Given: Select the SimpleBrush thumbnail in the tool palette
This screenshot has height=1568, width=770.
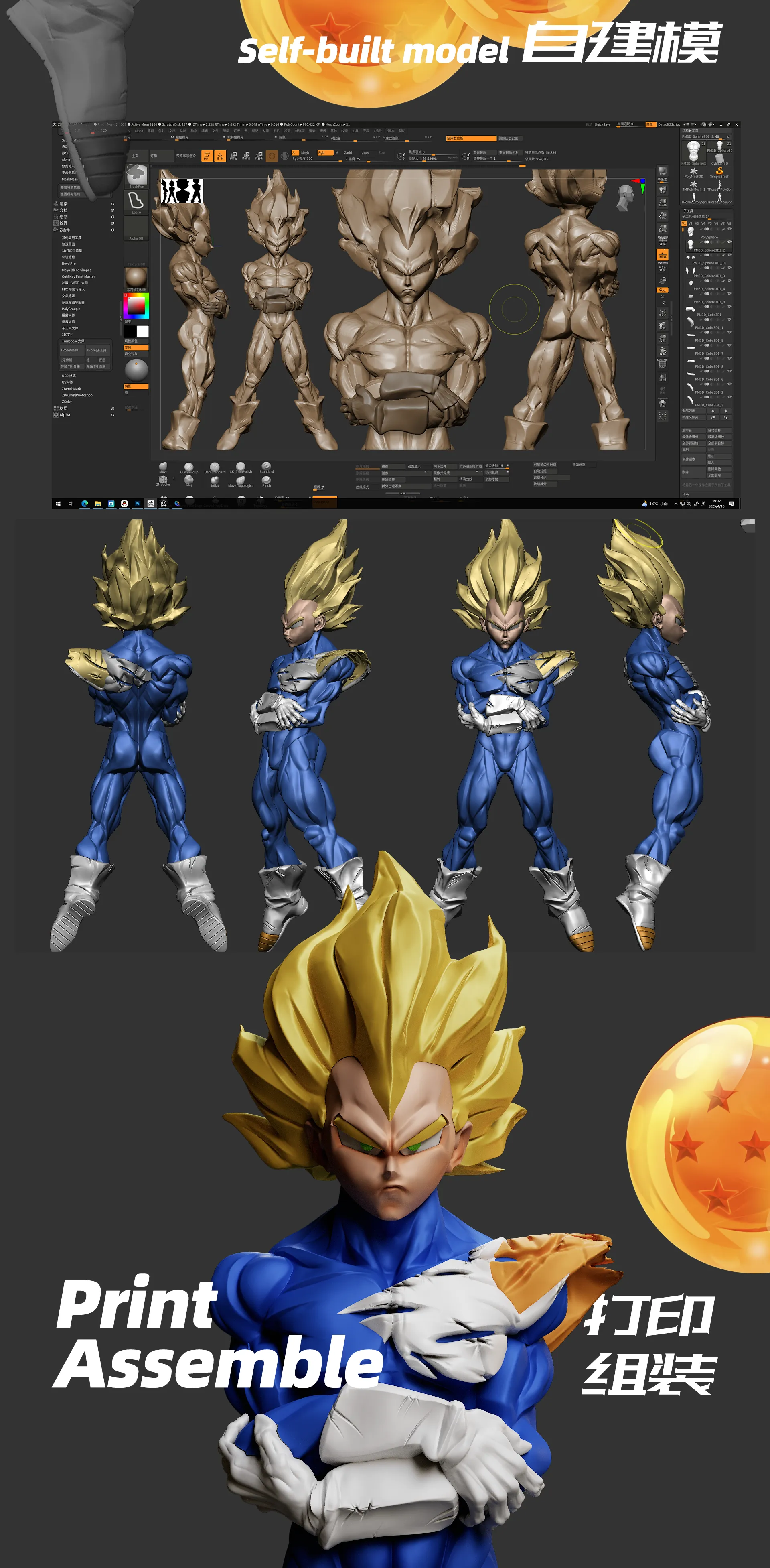Looking at the screenshot, I should (x=719, y=172).
